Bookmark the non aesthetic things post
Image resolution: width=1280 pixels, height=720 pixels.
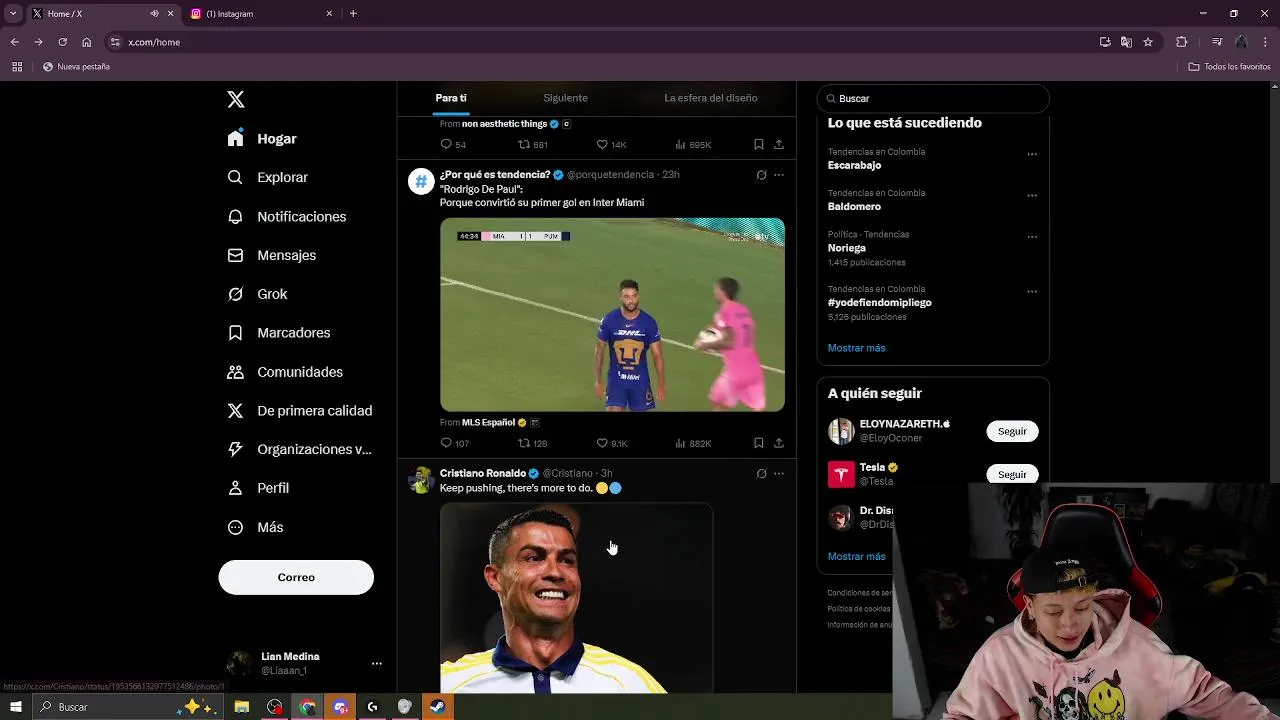(759, 144)
